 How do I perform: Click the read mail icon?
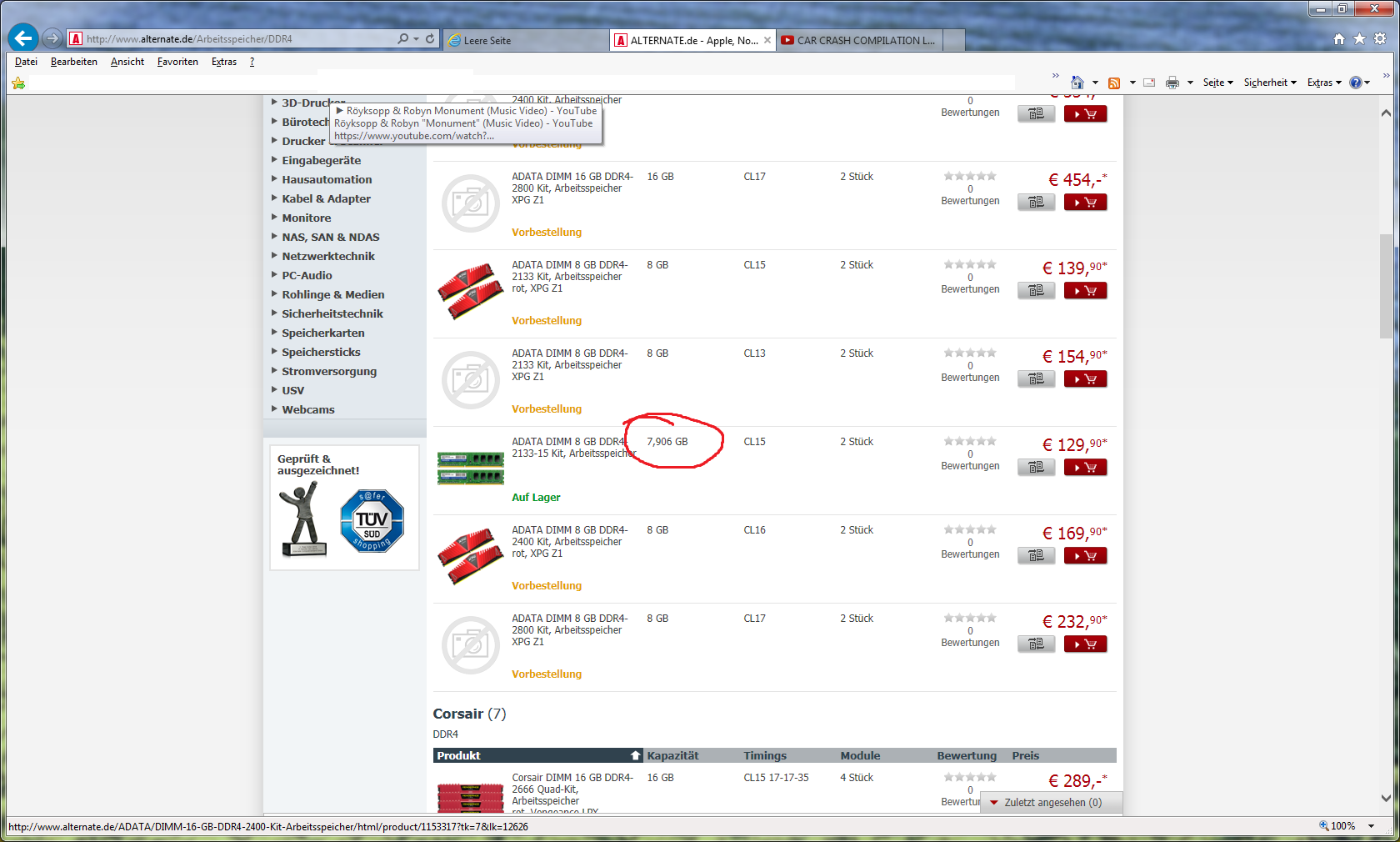point(1149,83)
